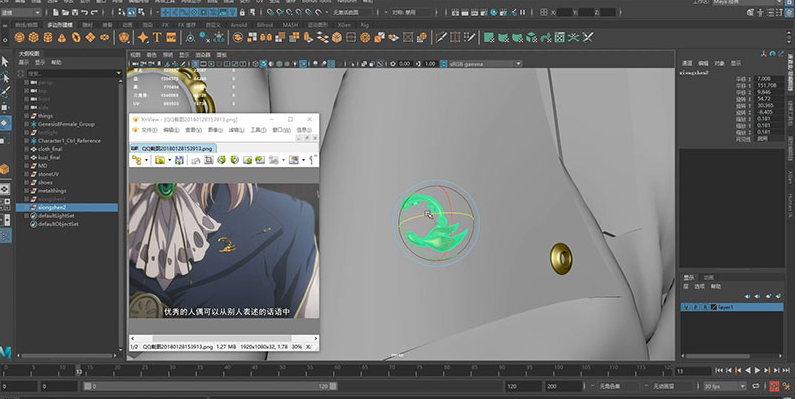
Task: Click the Select tool arrow in toolbox
Action: click(x=5, y=62)
